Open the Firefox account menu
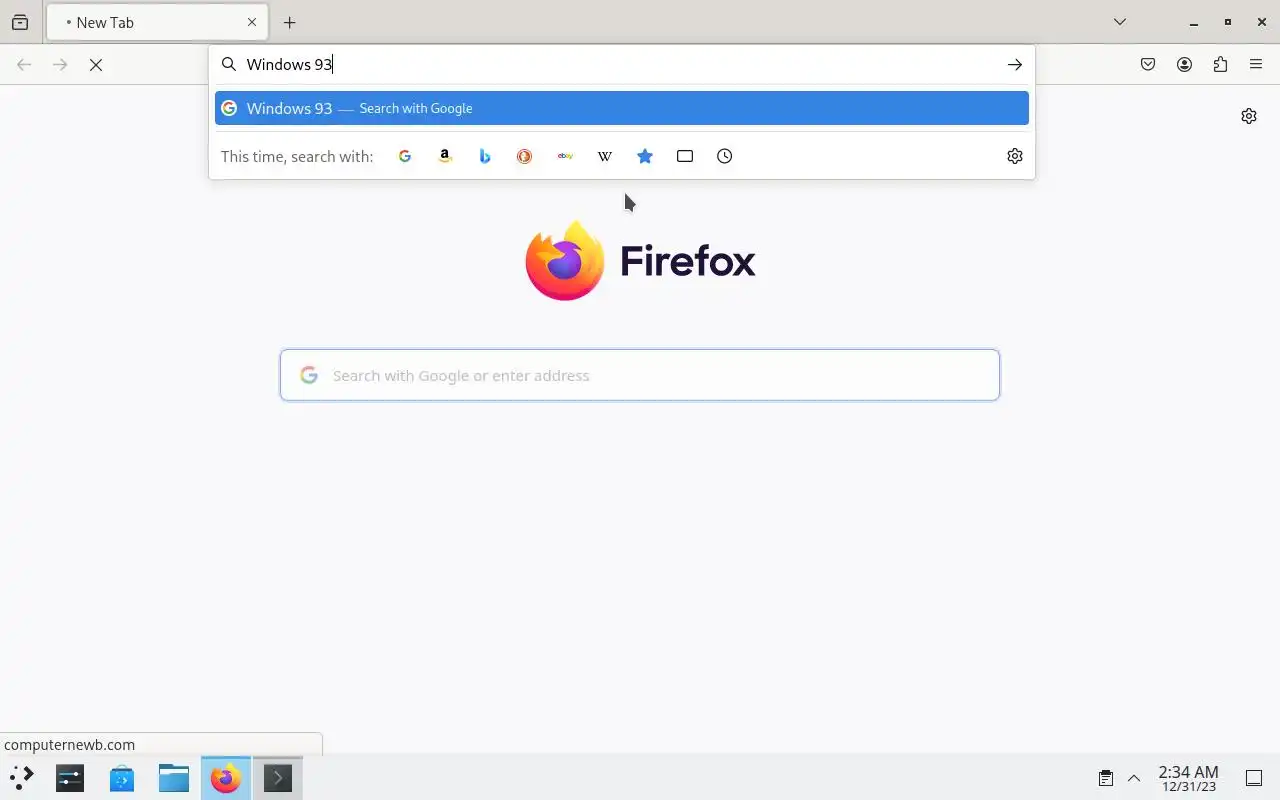The image size is (1280, 800). pyautogui.click(x=1184, y=65)
